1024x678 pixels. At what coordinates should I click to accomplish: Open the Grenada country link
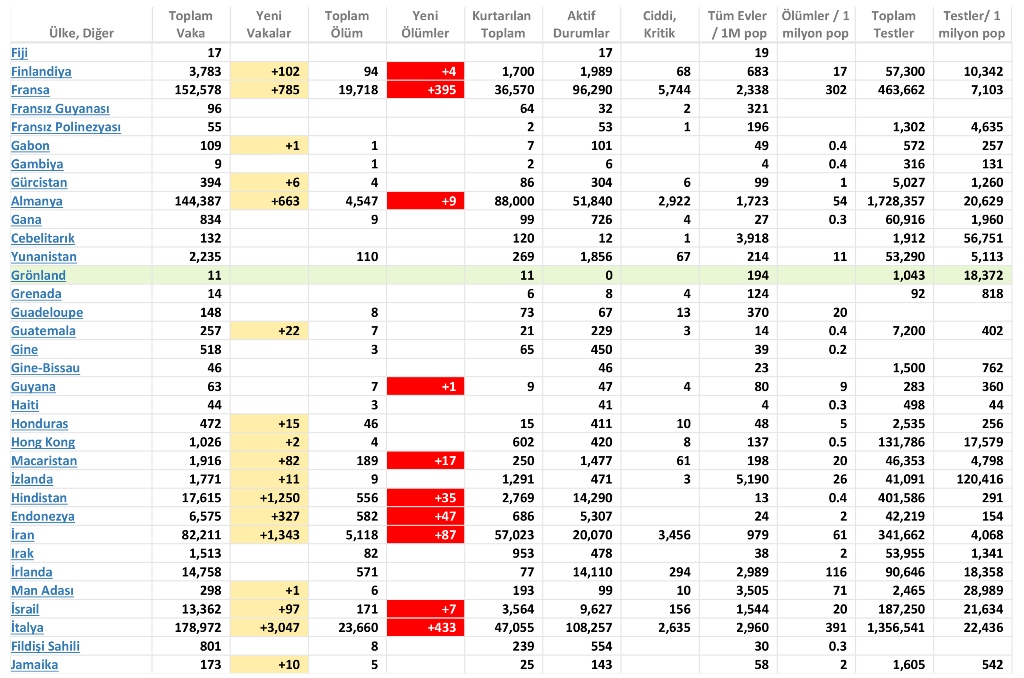tap(36, 294)
